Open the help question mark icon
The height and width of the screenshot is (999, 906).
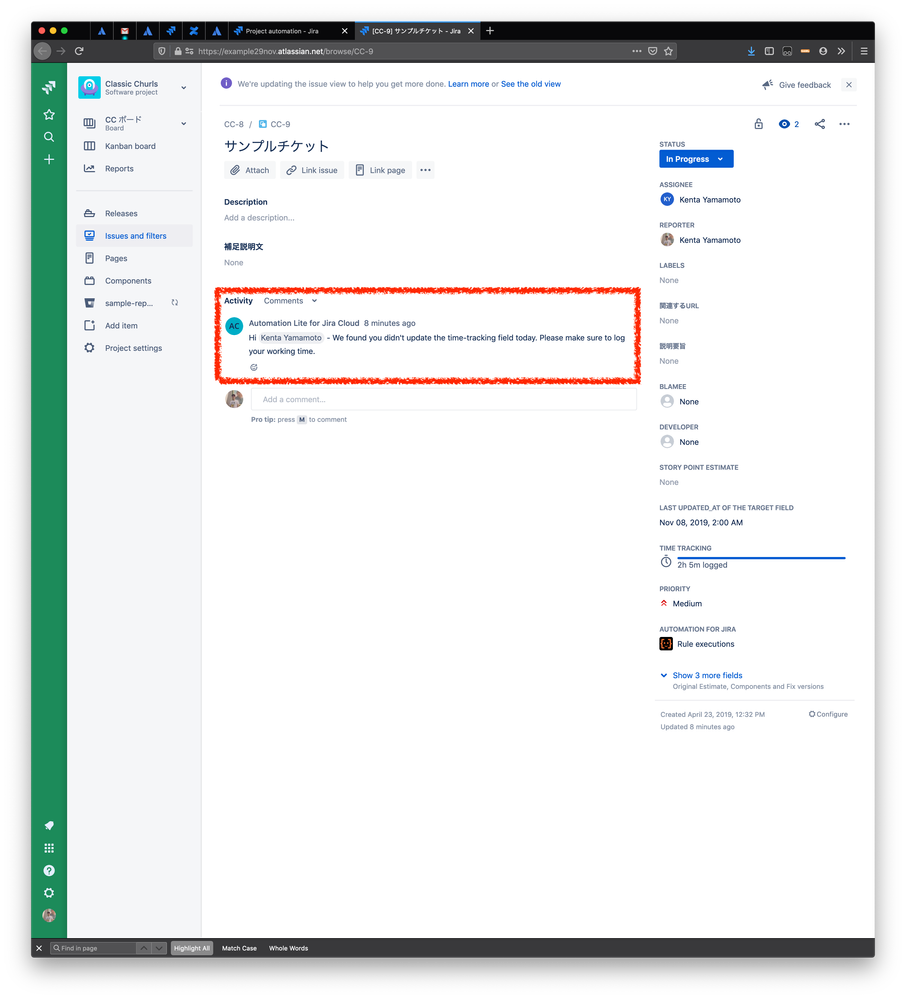point(48,870)
